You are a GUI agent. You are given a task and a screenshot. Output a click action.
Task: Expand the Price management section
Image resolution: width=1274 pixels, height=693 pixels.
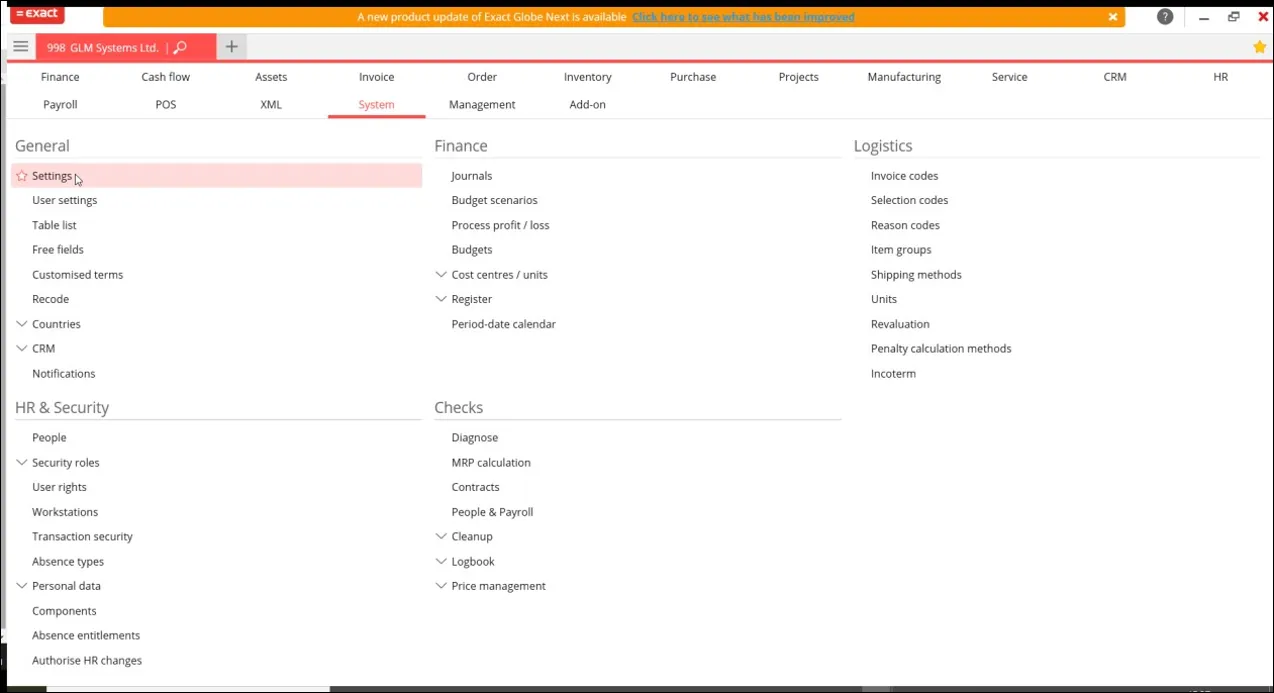pyautogui.click(x=441, y=585)
